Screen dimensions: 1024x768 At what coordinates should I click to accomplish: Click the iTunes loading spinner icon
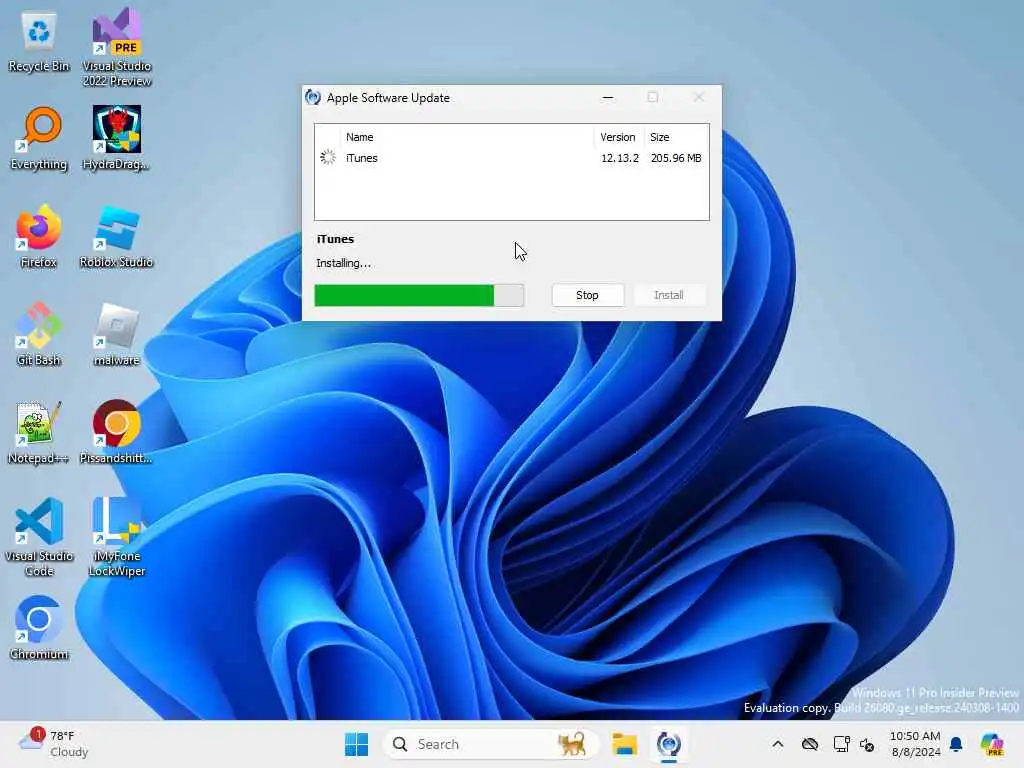pyautogui.click(x=328, y=157)
